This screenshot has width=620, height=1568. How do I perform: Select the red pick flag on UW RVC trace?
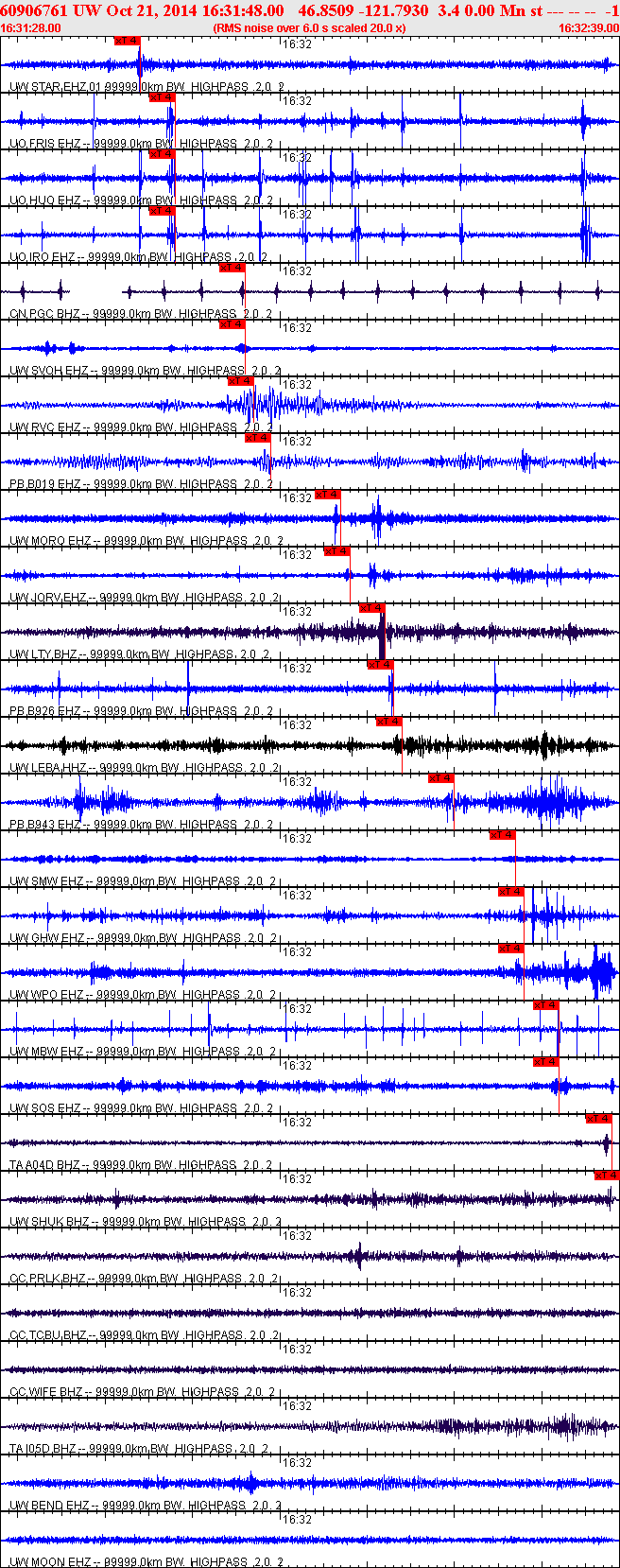point(241,381)
